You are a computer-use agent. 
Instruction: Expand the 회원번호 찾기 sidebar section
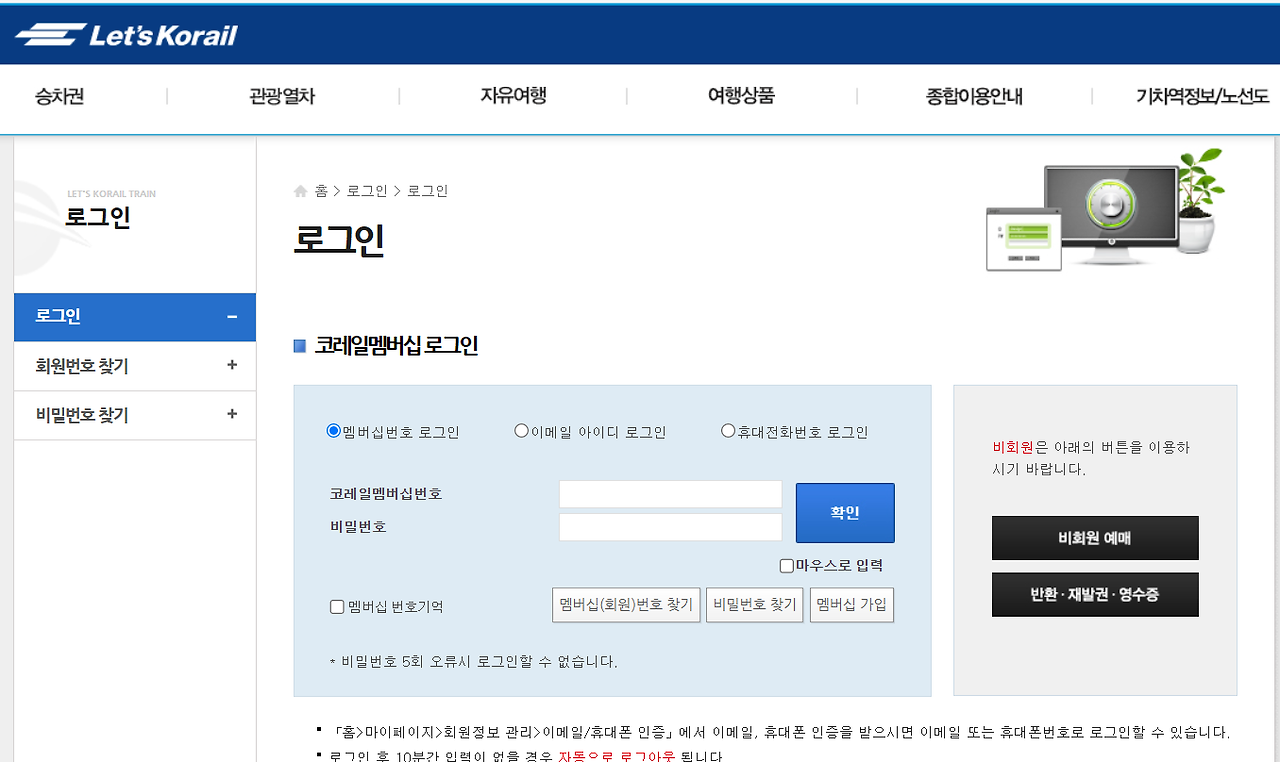tap(135, 366)
